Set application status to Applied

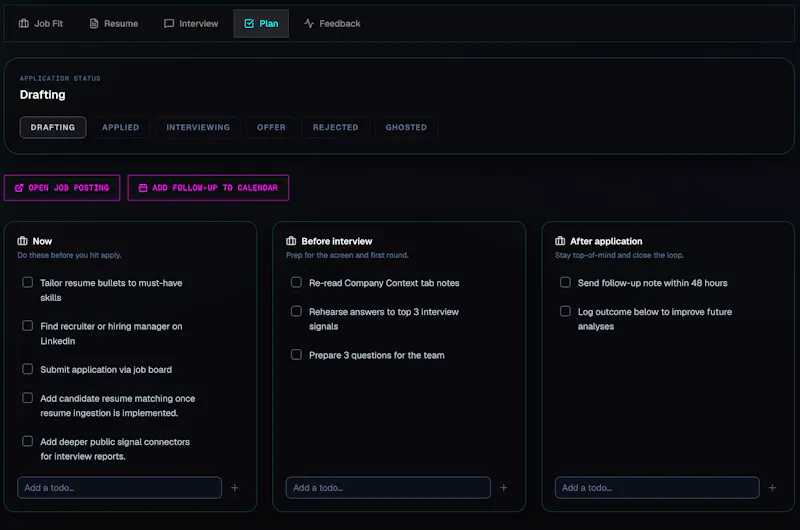tap(120, 128)
